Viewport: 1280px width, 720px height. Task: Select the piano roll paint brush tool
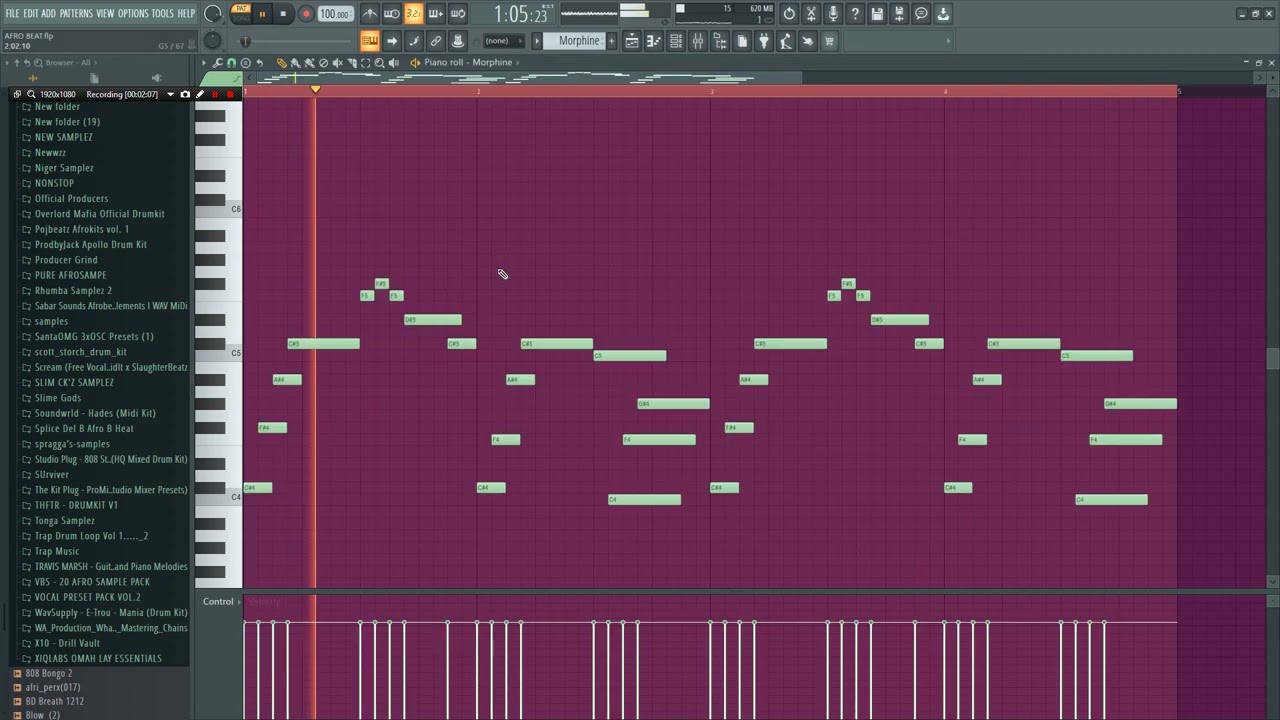tap(295, 63)
